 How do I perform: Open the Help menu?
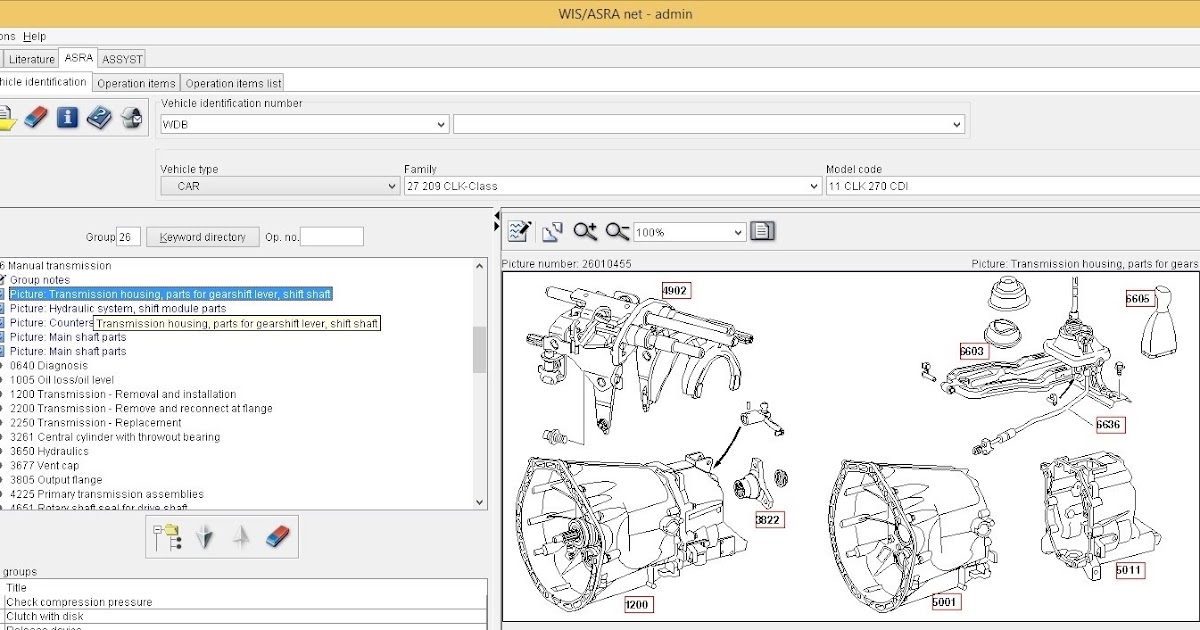pyautogui.click(x=35, y=36)
